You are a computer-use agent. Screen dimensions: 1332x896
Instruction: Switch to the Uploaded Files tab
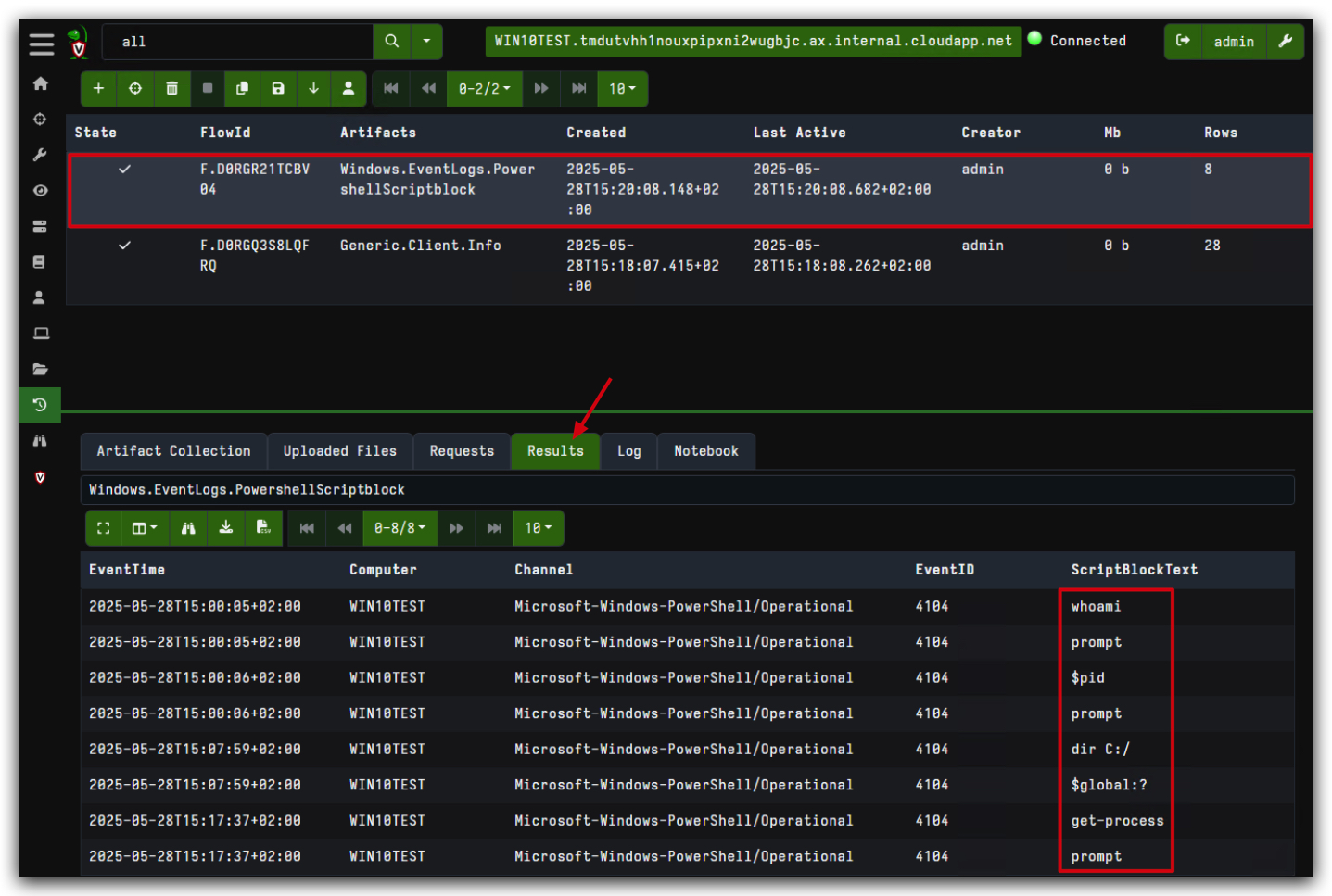click(x=340, y=451)
